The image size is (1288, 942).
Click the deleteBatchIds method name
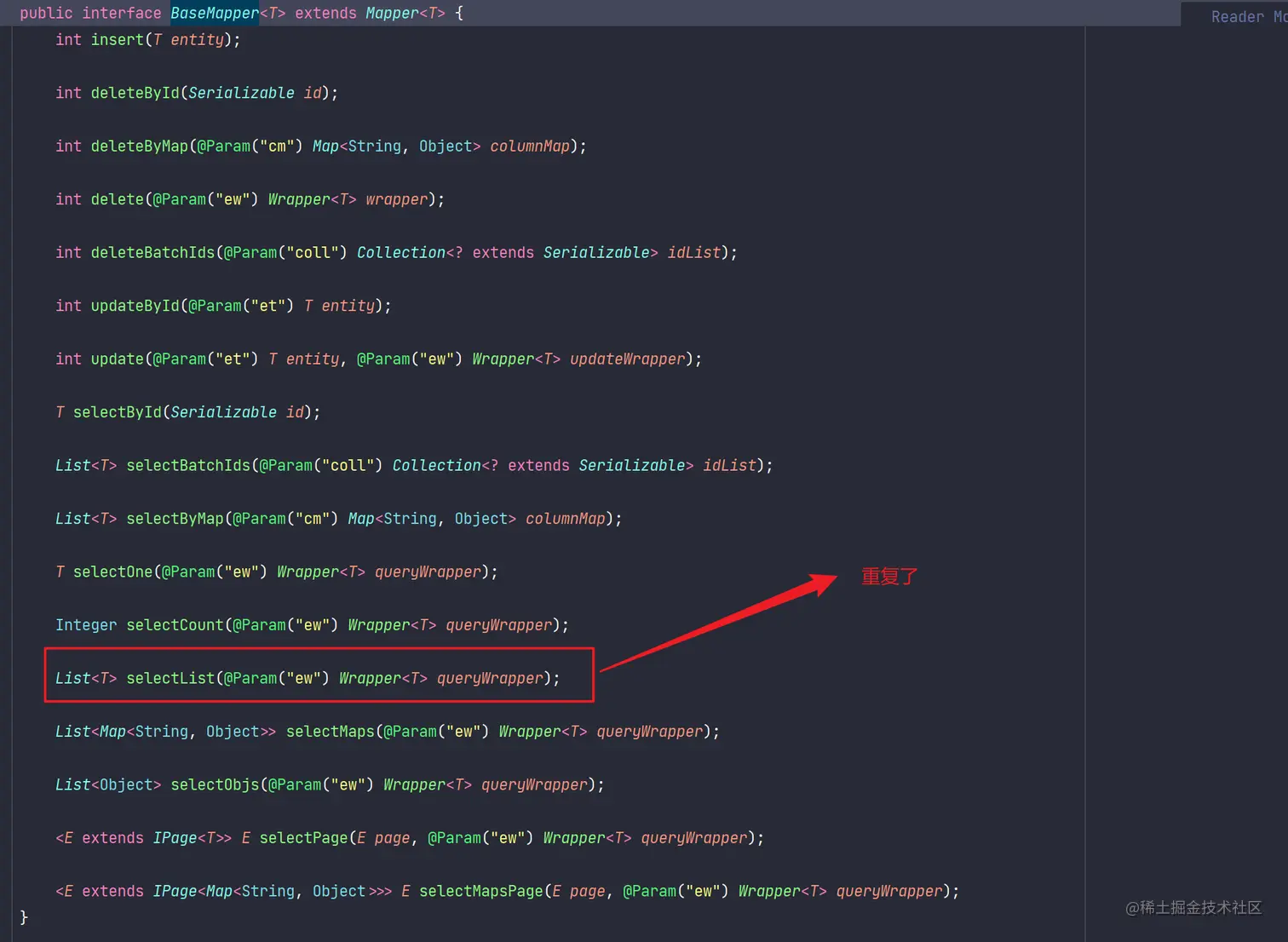point(153,253)
